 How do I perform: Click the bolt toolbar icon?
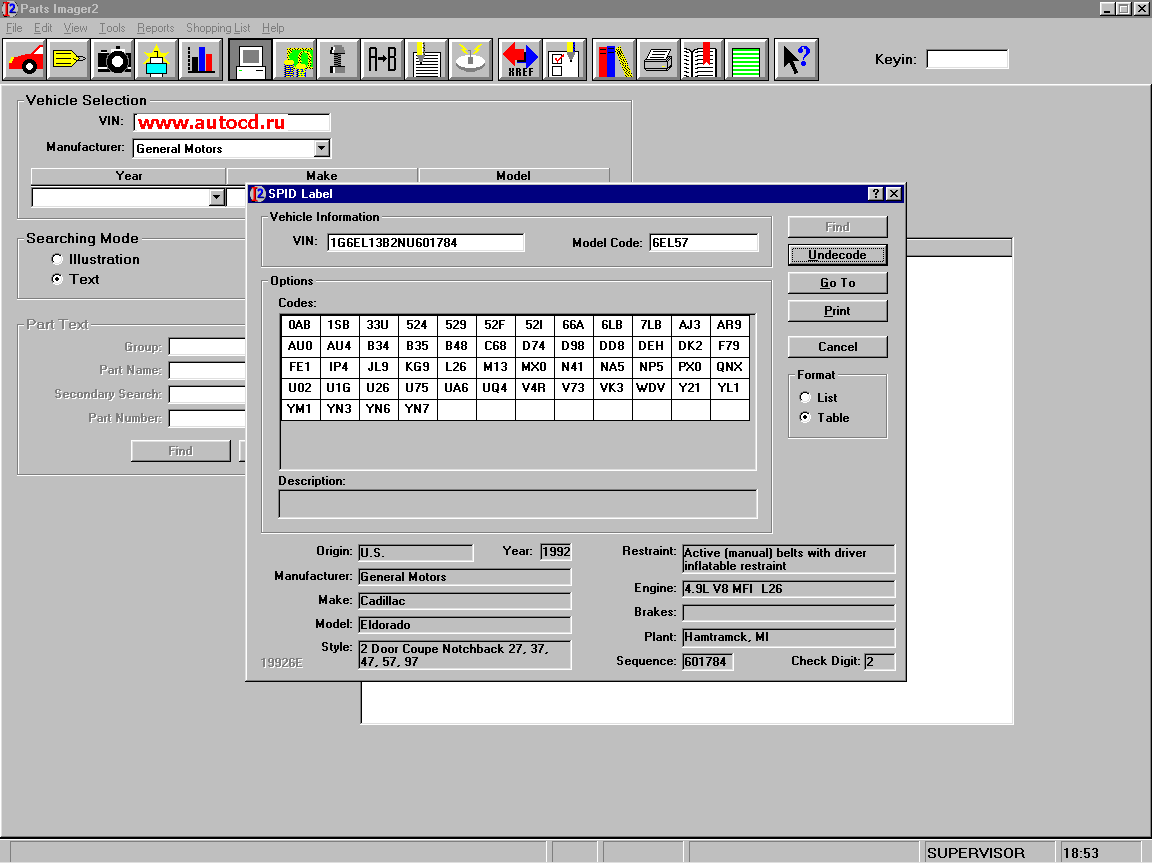tap(338, 60)
